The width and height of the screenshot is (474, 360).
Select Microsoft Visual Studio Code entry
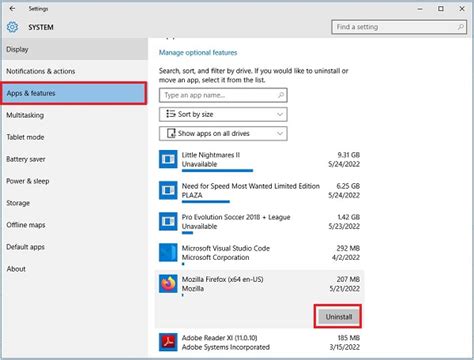click(259, 254)
